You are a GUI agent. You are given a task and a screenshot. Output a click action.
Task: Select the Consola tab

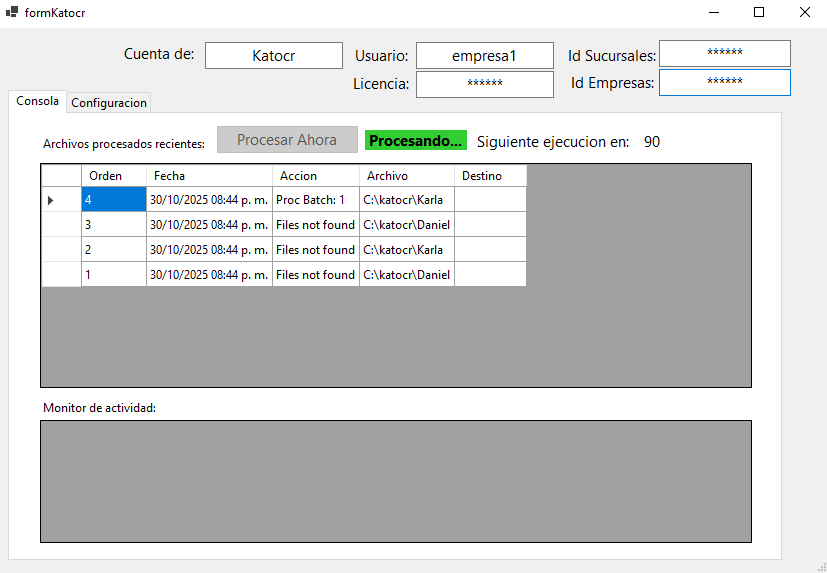click(x=38, y=101)
